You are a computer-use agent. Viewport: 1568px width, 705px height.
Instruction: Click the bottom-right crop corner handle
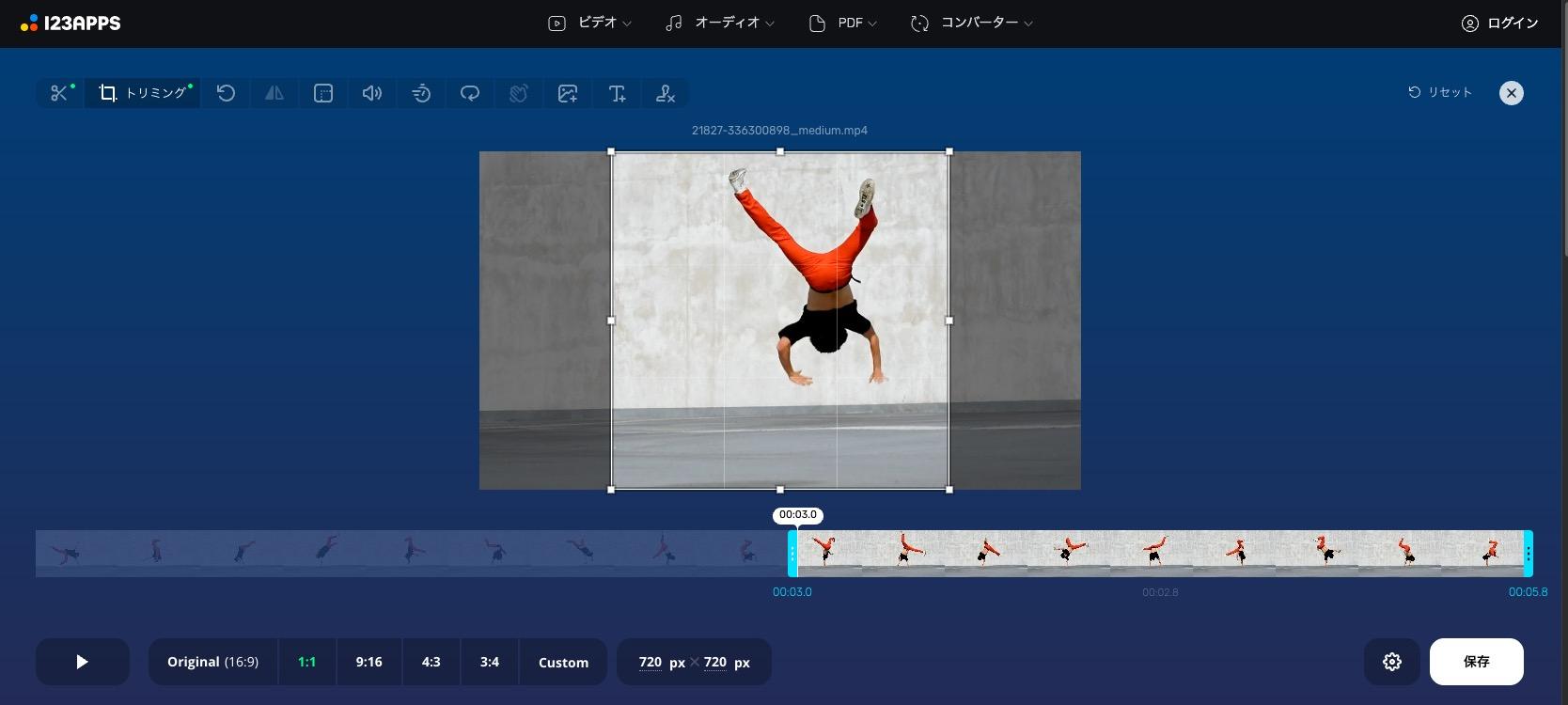tap(949, 490)
